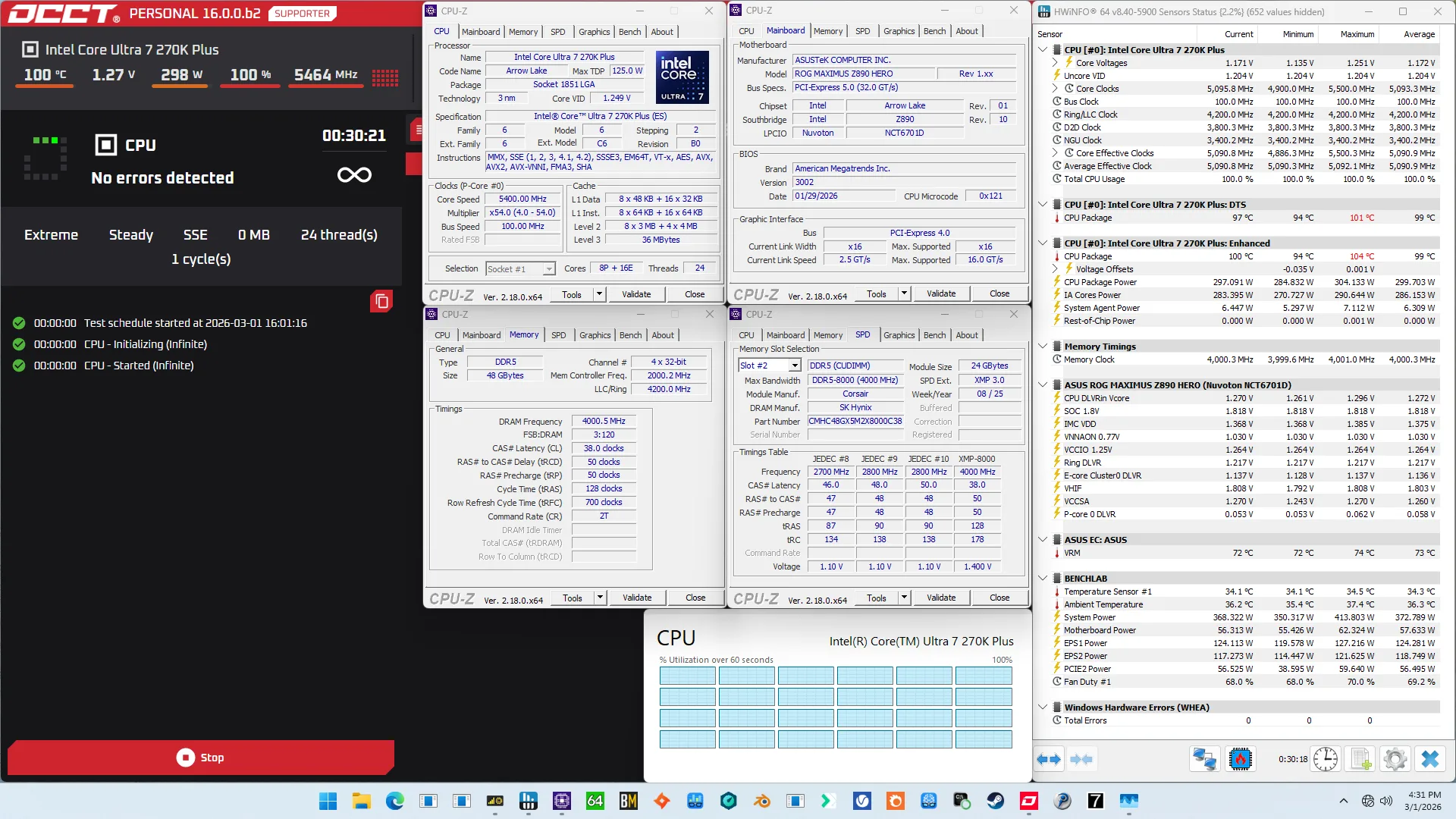Collapse the Memory Timings sensor group

click(1043, 347)
